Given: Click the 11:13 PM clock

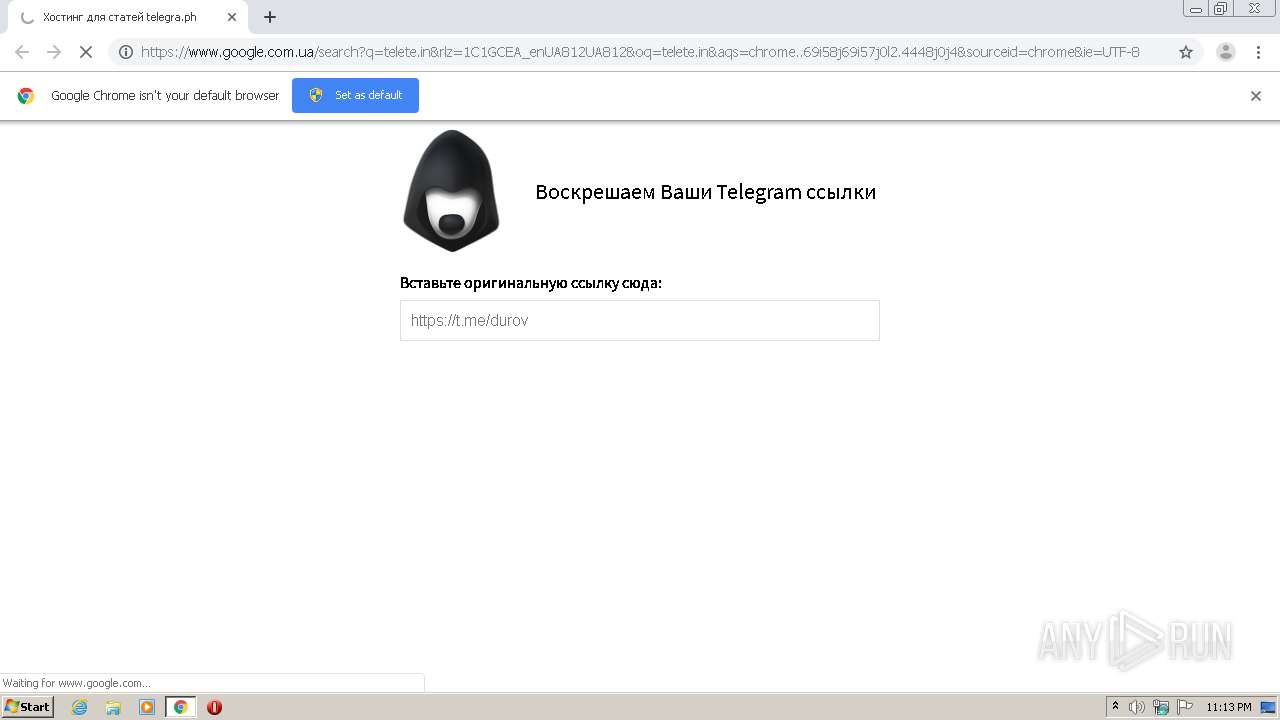Looking at the screenshot, I should 1229,707.
